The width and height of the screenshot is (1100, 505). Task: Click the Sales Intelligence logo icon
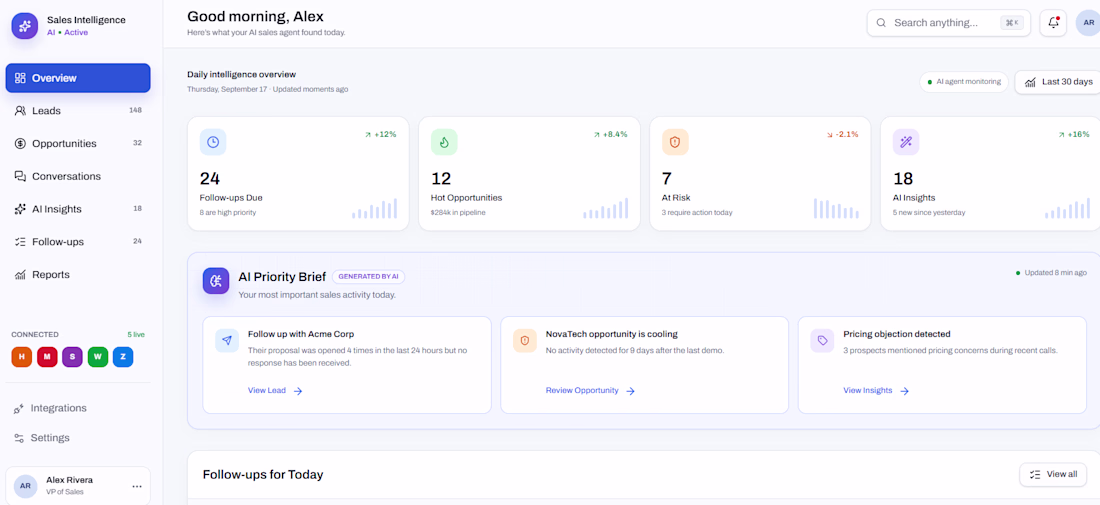(x=25, y=26)
